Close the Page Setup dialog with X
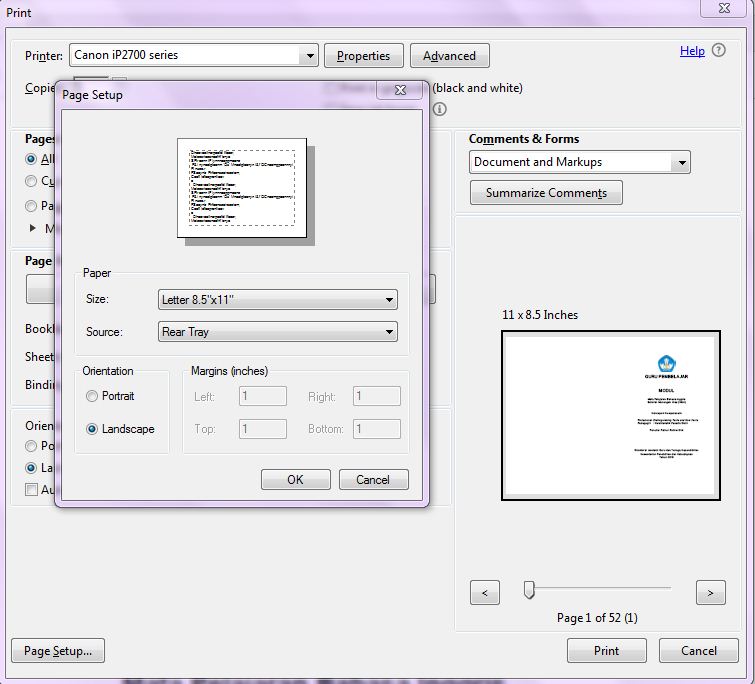The height and width of the screenshot is (684, 755). coord(400,90)
